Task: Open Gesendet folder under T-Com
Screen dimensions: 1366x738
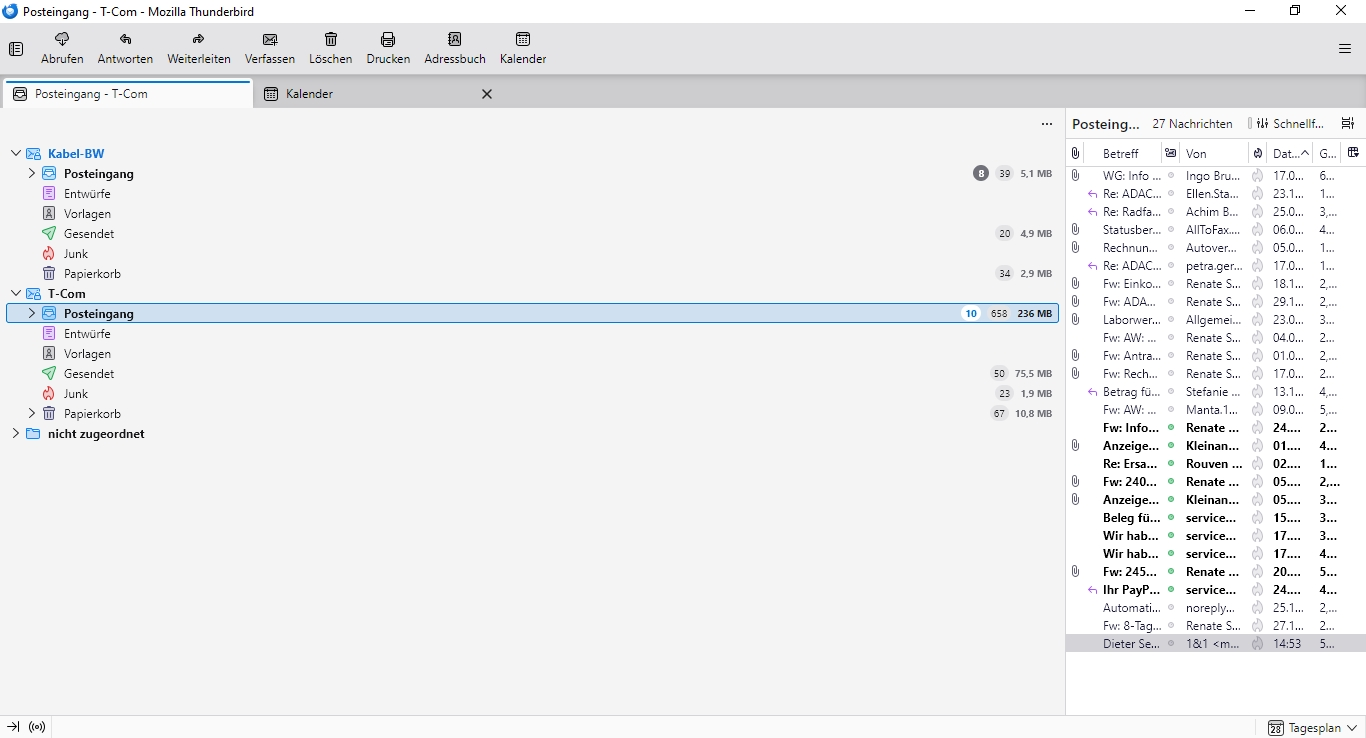Action: click(x=89, y=374)
